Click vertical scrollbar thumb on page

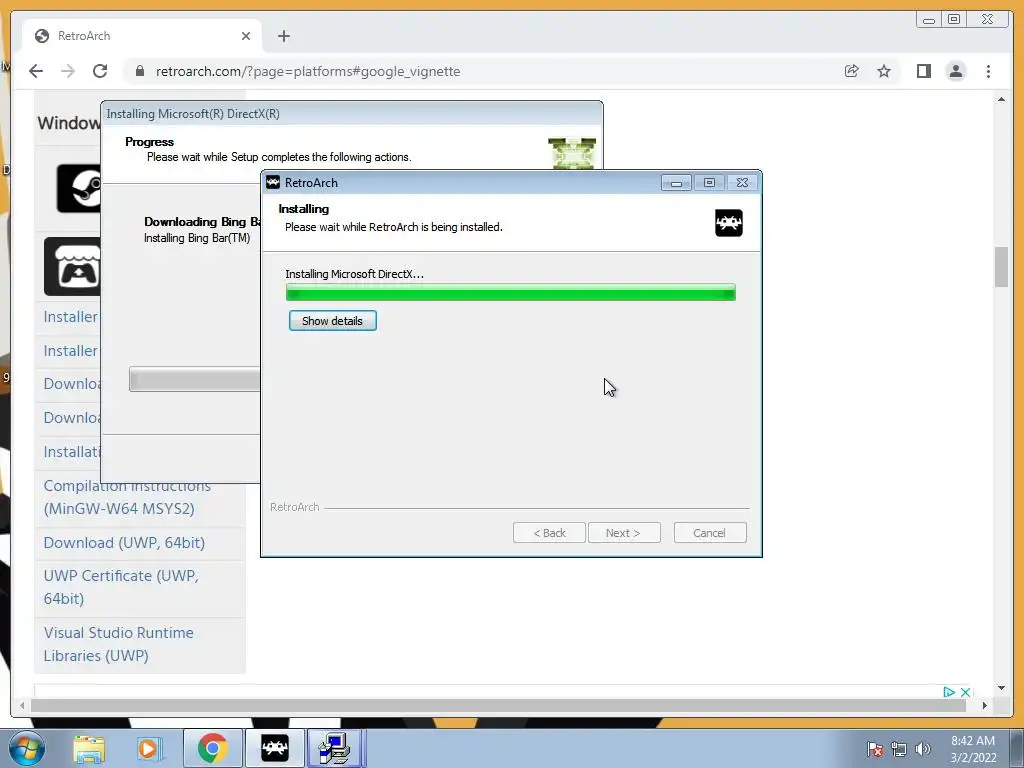[1001, 267]
